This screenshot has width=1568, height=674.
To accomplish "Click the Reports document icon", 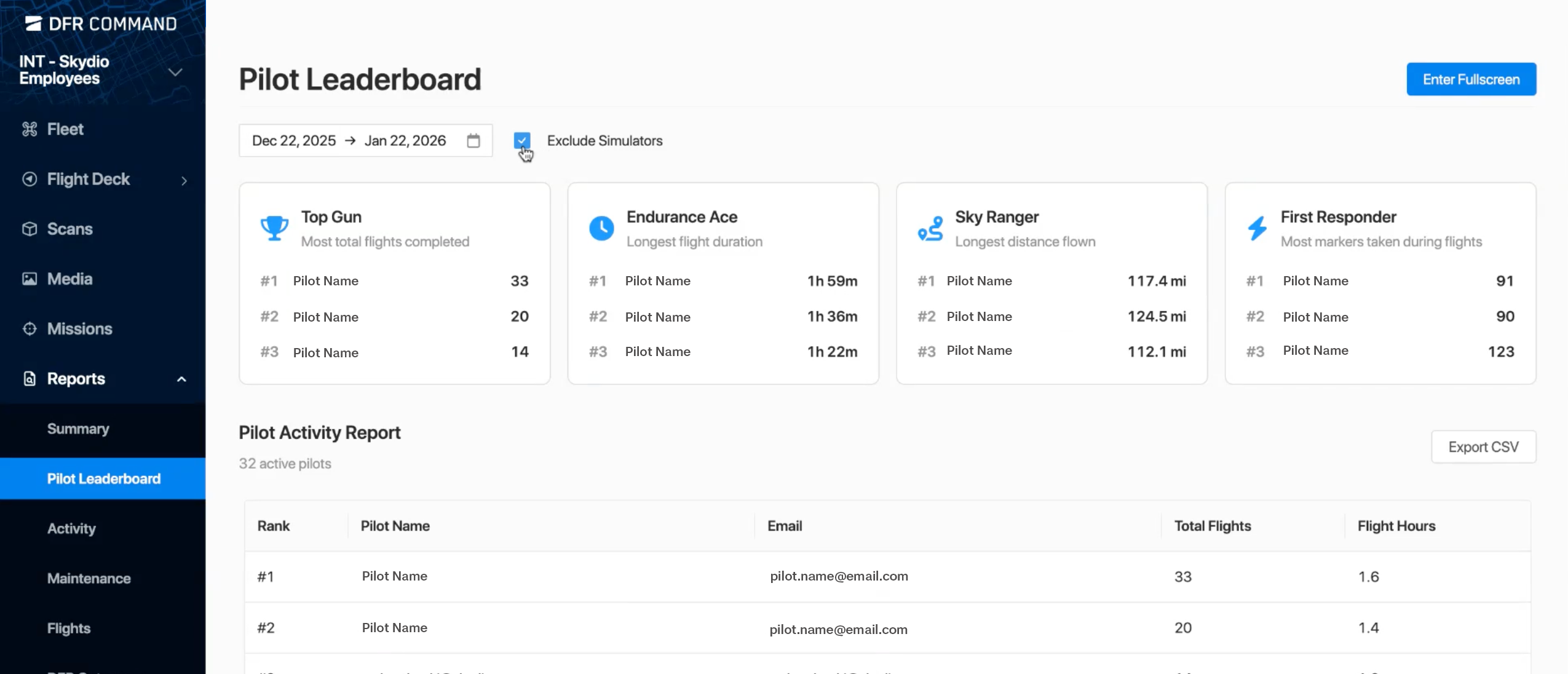I will coord(30,378).
